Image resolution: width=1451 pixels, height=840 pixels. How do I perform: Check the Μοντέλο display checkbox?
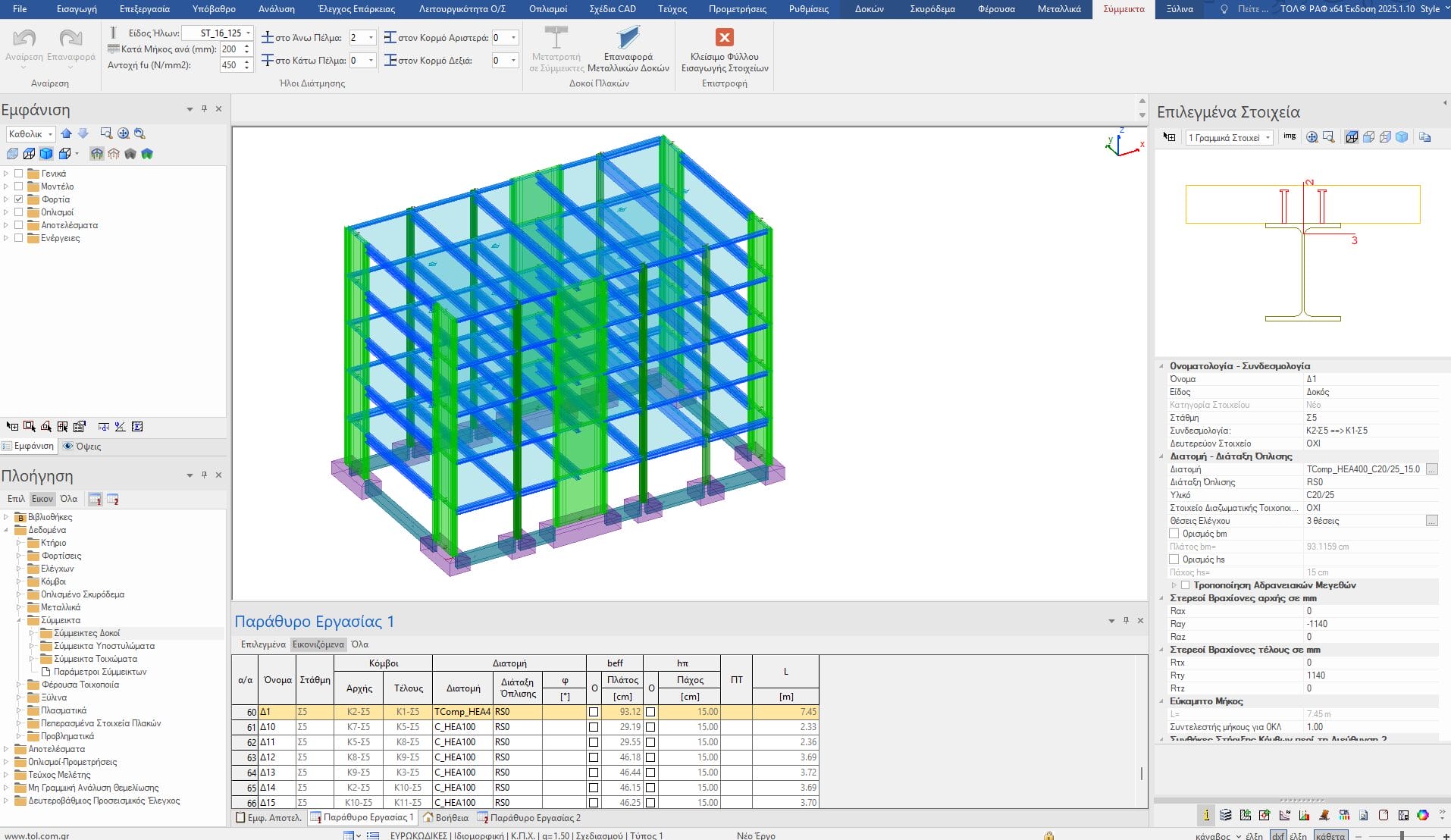click(19, 186)
